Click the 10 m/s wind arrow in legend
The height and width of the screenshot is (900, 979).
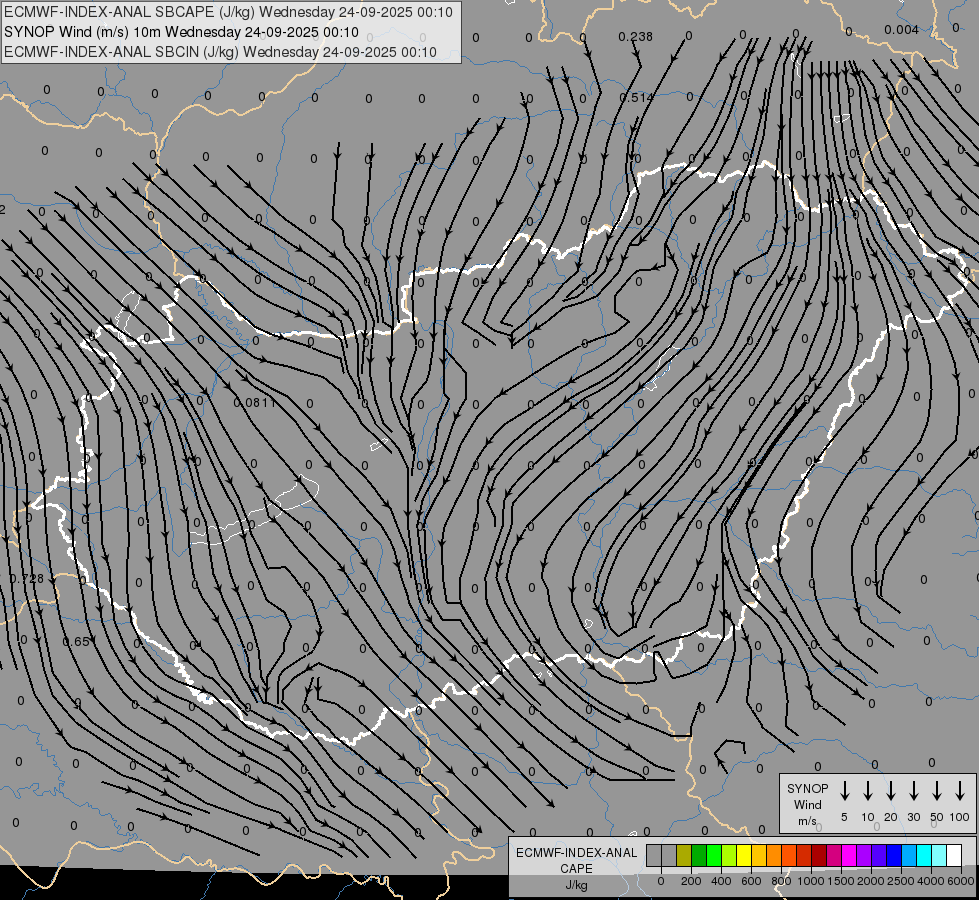coord(867,791)
